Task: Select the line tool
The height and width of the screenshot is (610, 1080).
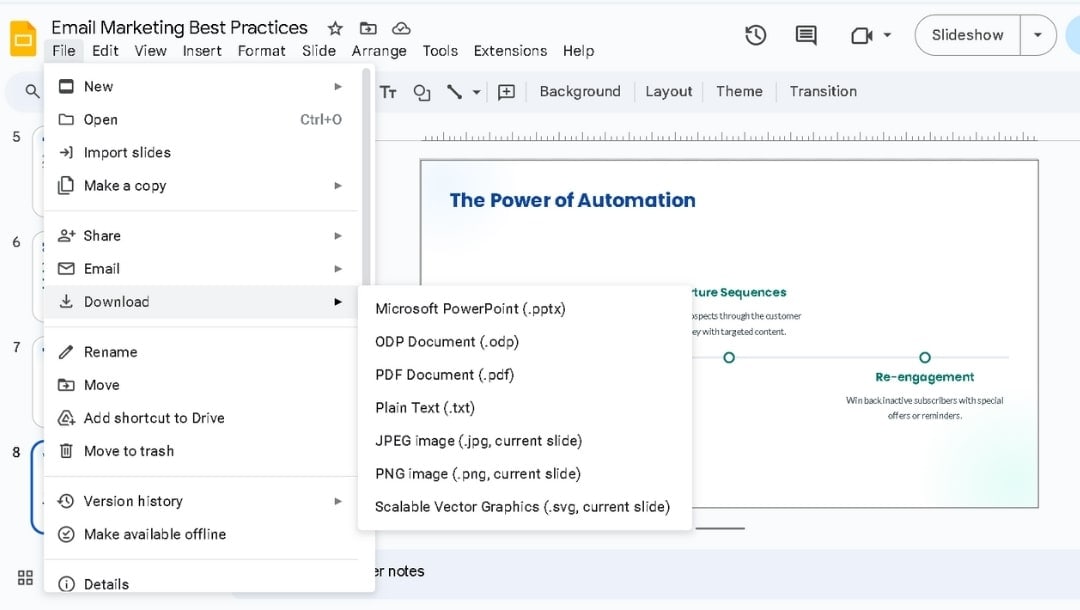Action: pyautogui.click(x=452, y=91)
